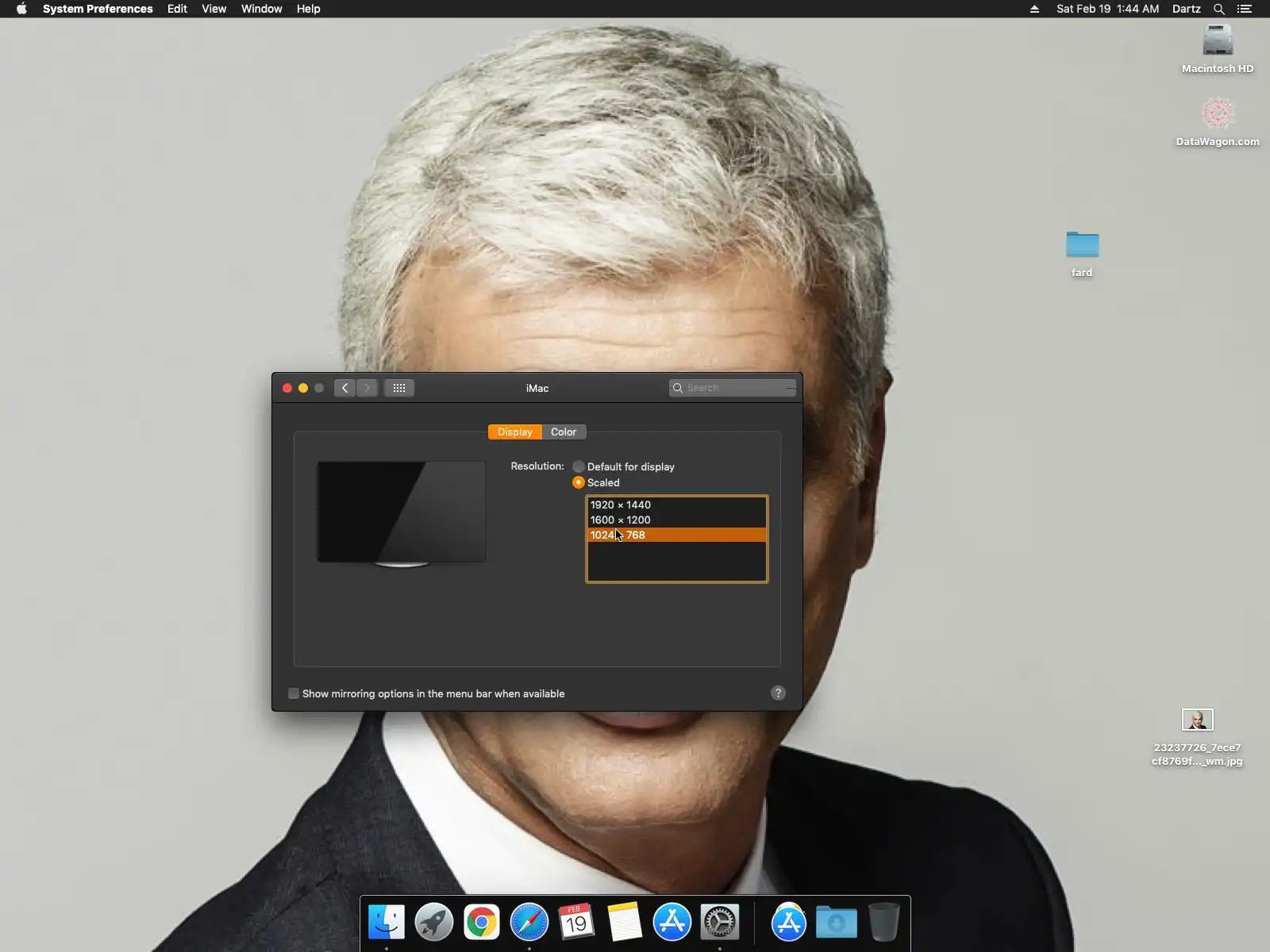Choose 1024 × 768 resolution
The height and width of the screenshot is (952, 1270).
[677, 535]
